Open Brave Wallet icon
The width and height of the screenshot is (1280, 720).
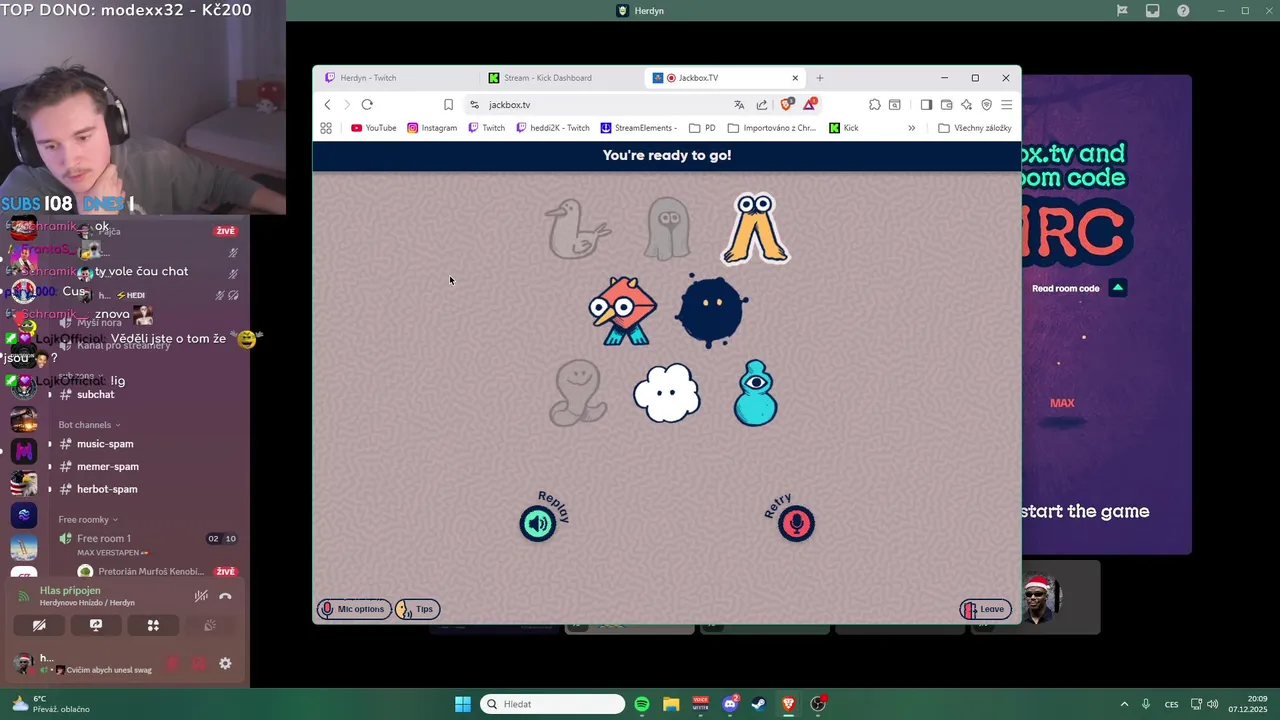coord(946,105)
